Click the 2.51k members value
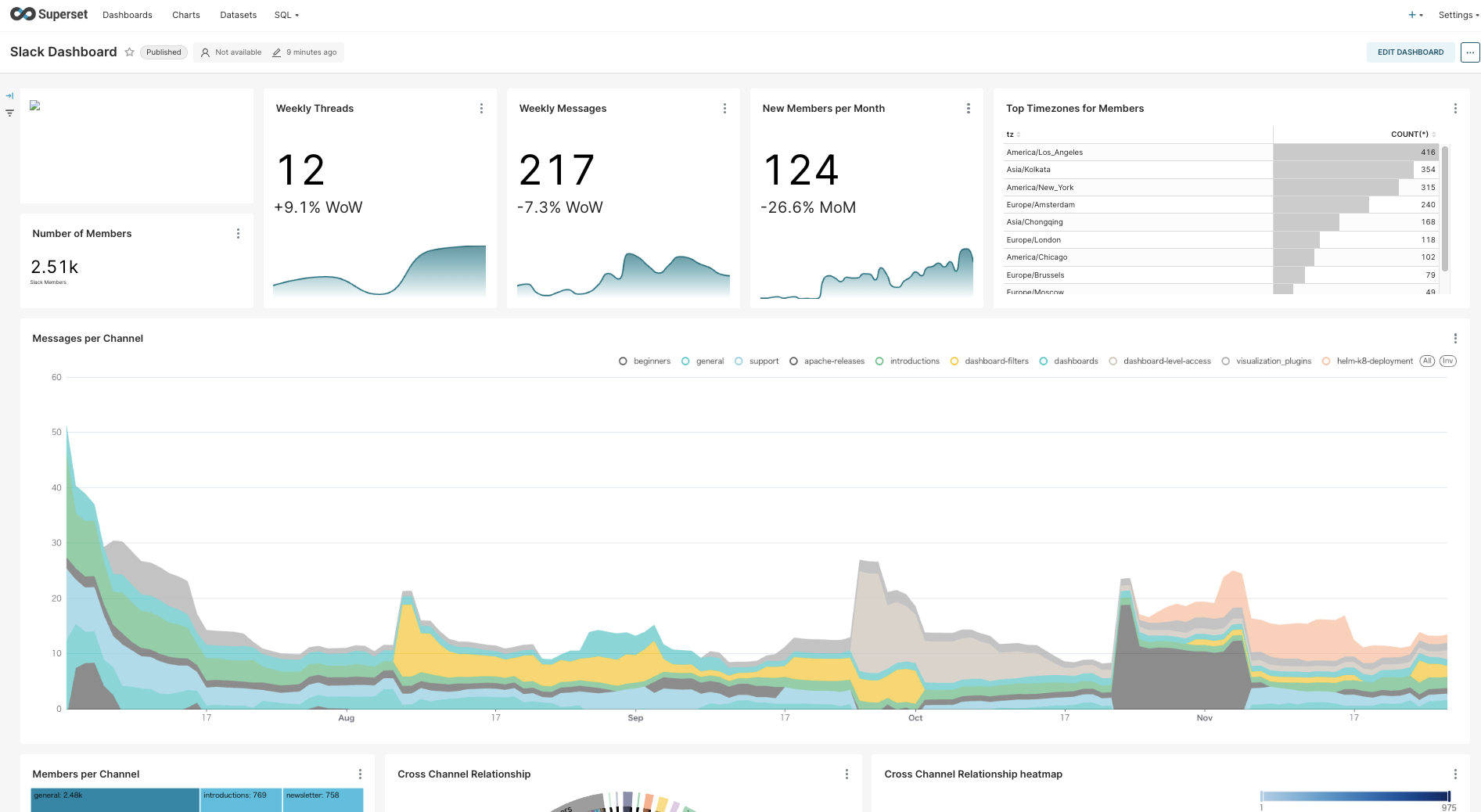The image size is (1481, 812). pyautogui.click(x=55, y=268)
